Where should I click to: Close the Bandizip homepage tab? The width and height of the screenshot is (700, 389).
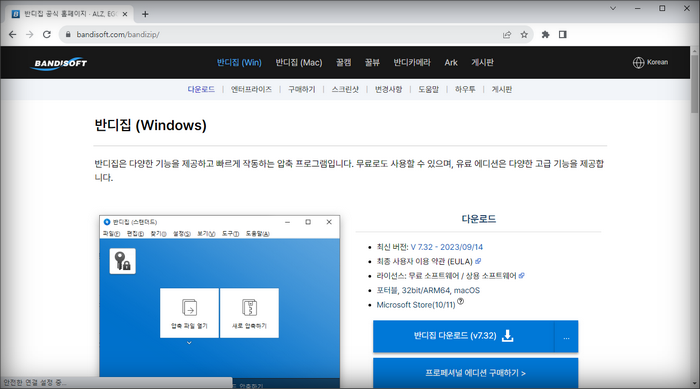(x=125, y=14)
